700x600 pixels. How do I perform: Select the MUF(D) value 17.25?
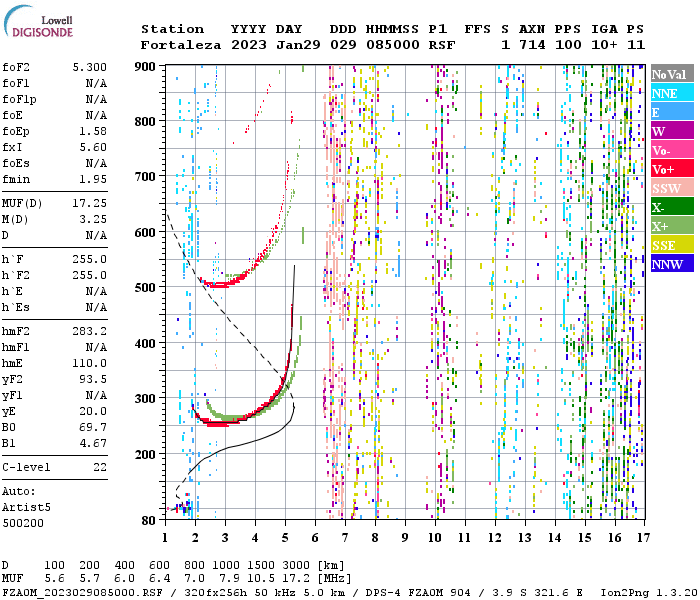pos(90,203)
